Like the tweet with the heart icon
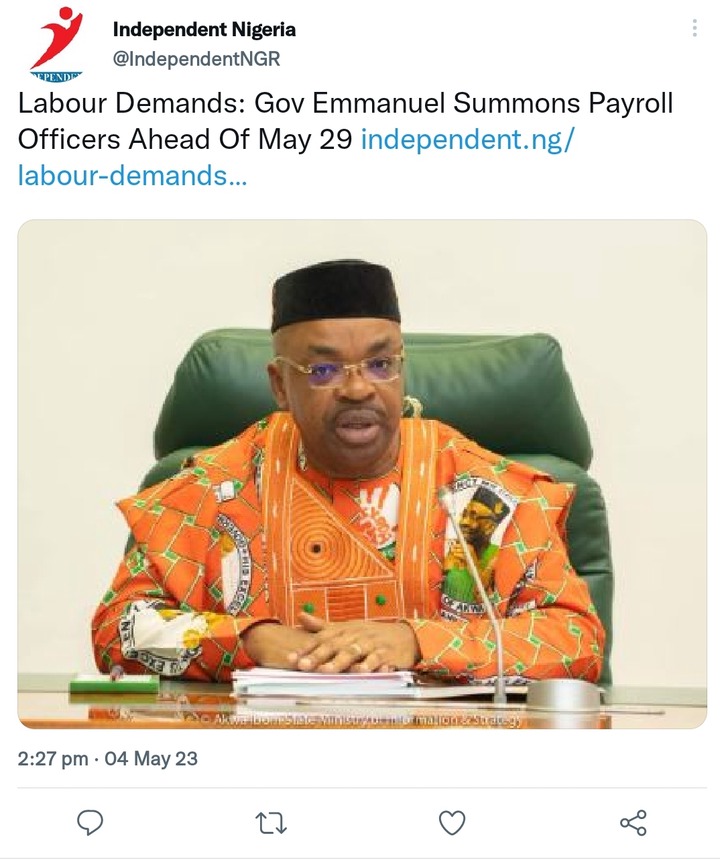The image size is (720, 860). pyautogui.click(x=452, y=823)
